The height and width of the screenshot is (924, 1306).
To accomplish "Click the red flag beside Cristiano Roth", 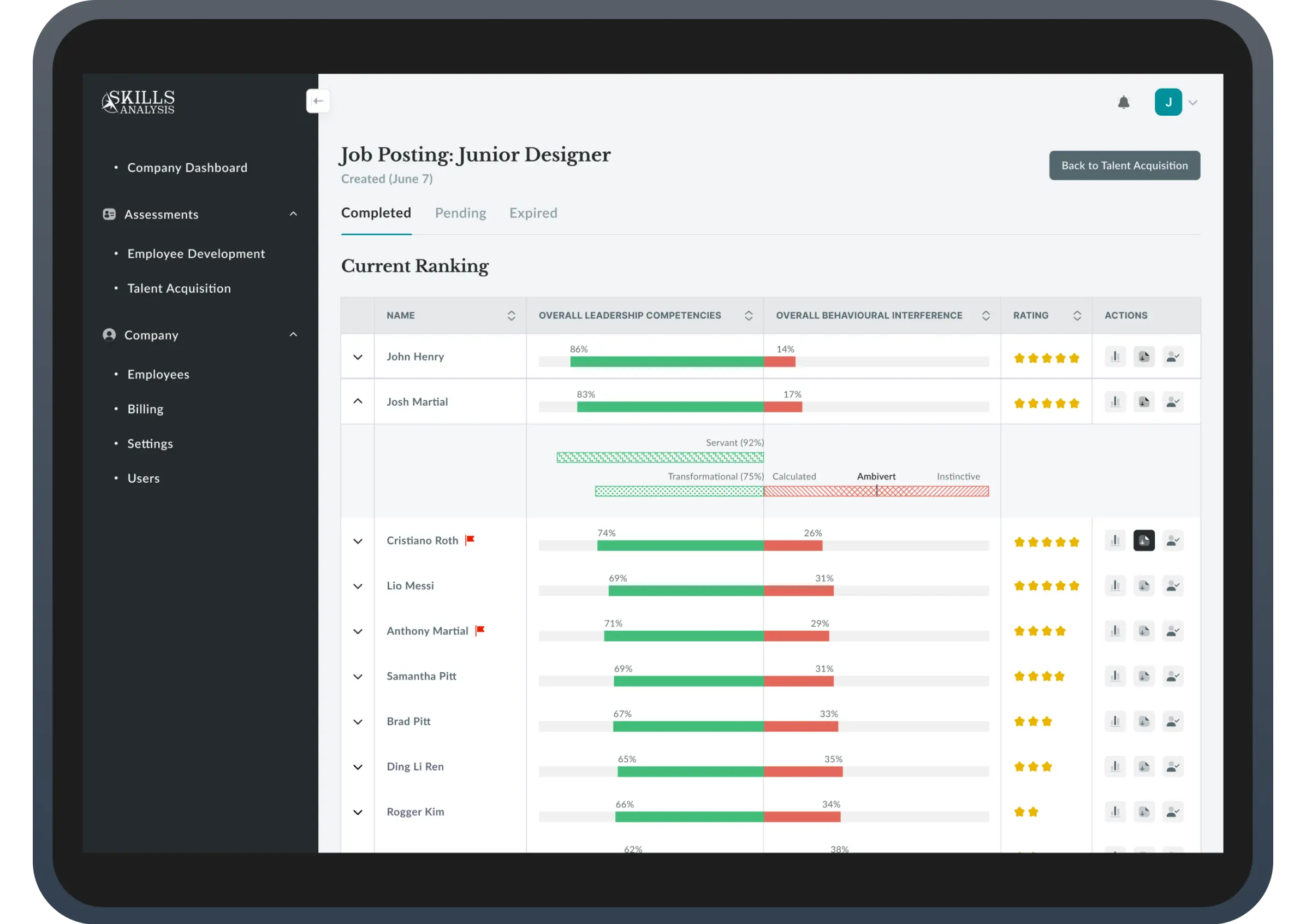I will [x=470, y=540].
